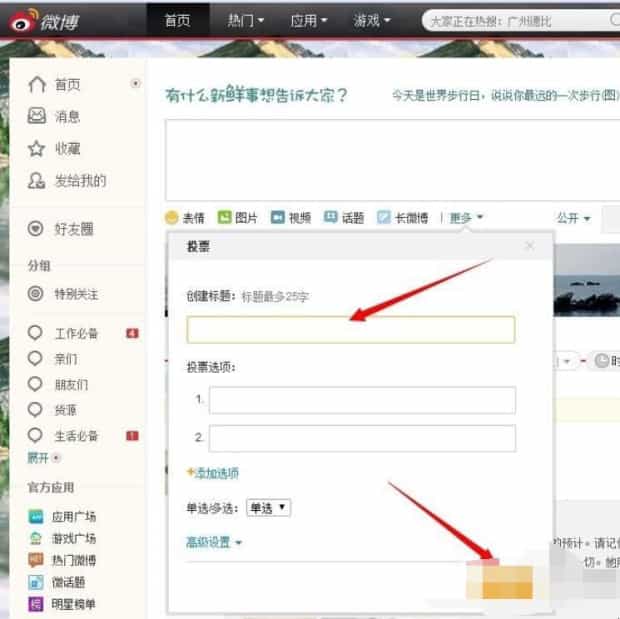Close the 投票 poll dialog

(x=530, y=246)
